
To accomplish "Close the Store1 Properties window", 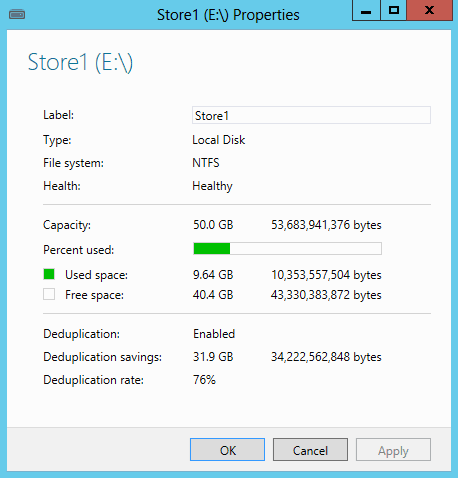I will [x=429, y=11].
